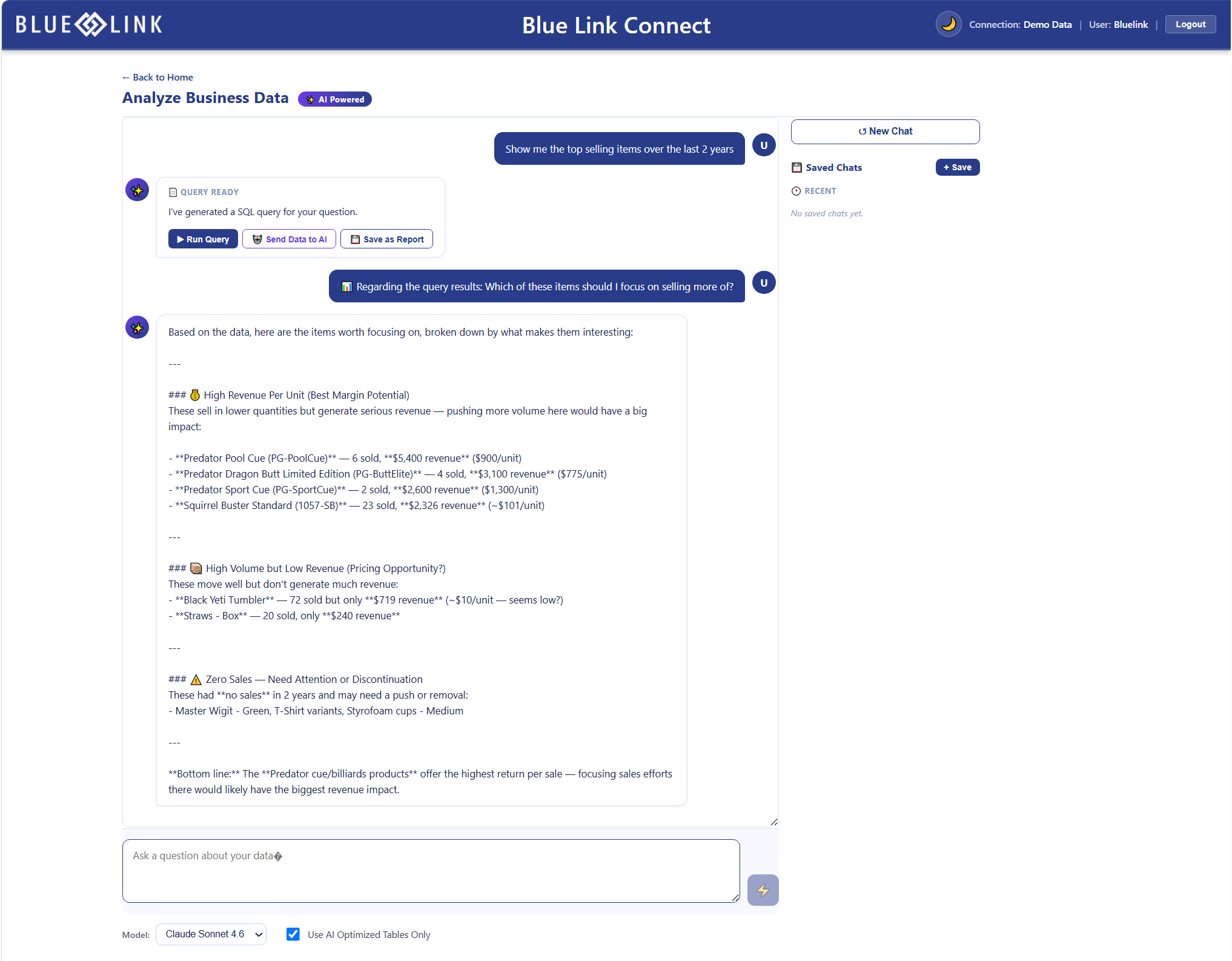Focus the Ask a question text box
Viewport: 1232px width, 961px height.
431,871
